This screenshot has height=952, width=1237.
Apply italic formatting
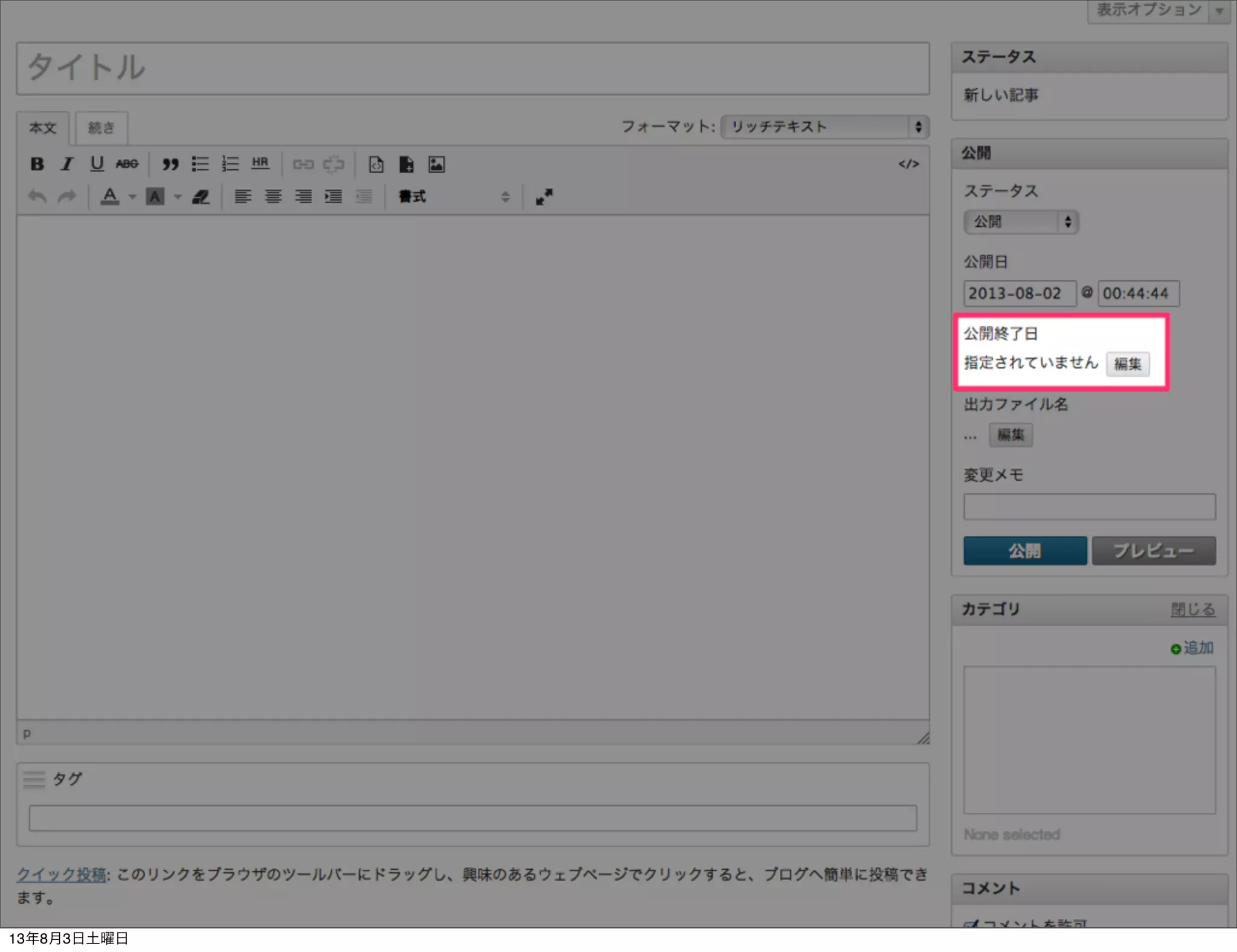click(x=67, y=164)
